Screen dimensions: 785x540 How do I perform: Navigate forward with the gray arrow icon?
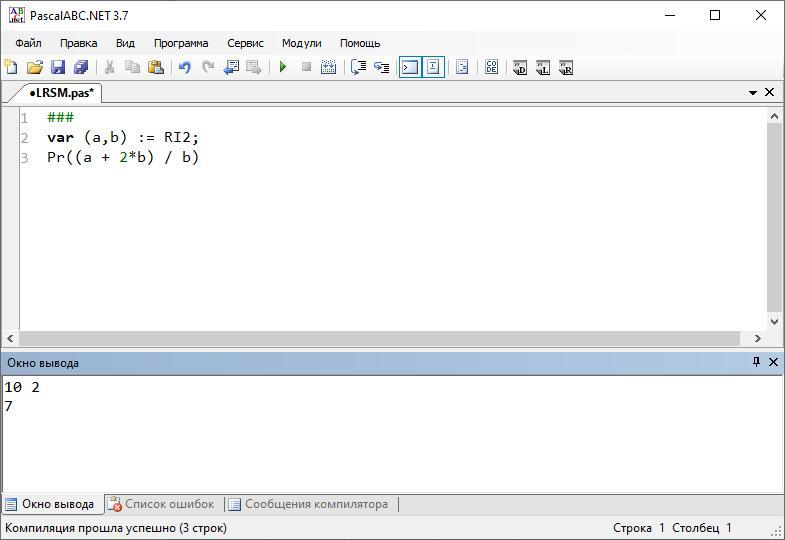[x=254, y=67]
